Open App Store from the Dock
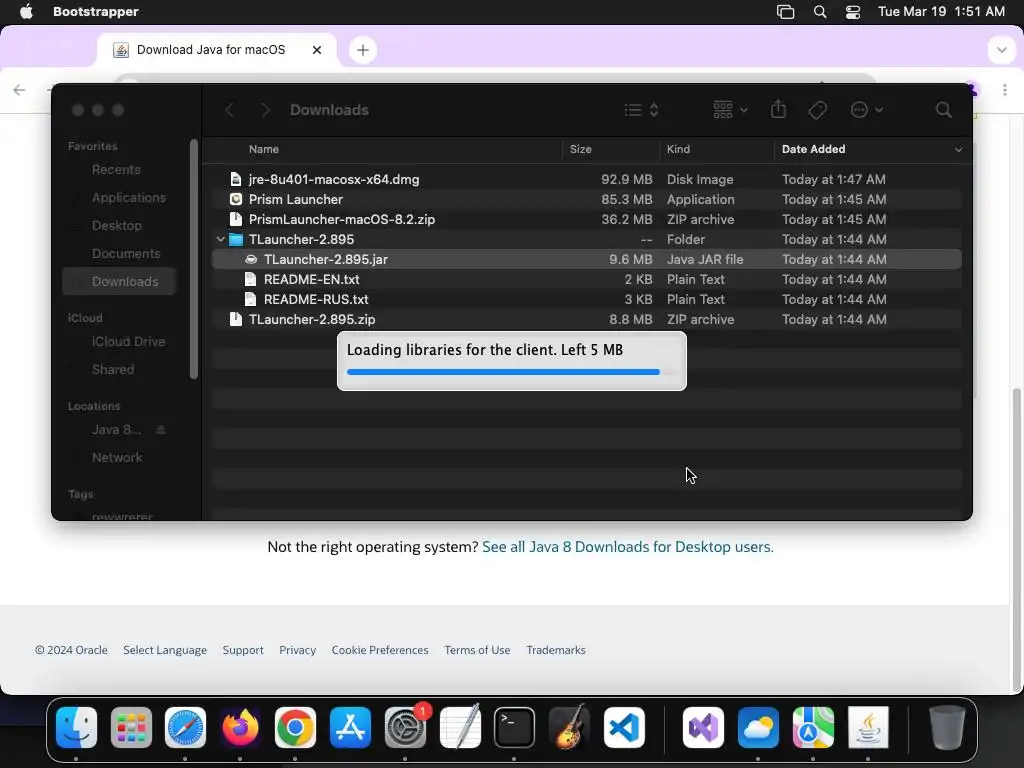Image resolution: width=1024 pixels, height=768 pixels. click(350, 727)
